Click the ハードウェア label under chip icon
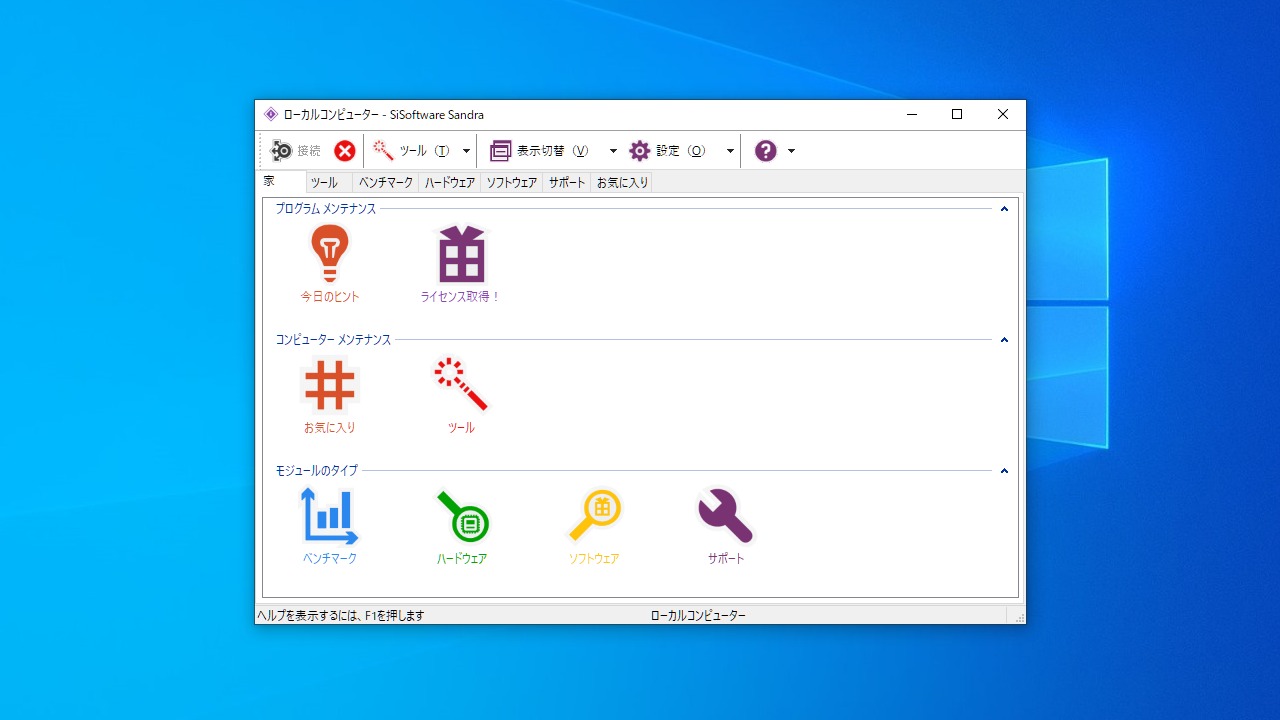1280x720 pixels. point(462,559)
